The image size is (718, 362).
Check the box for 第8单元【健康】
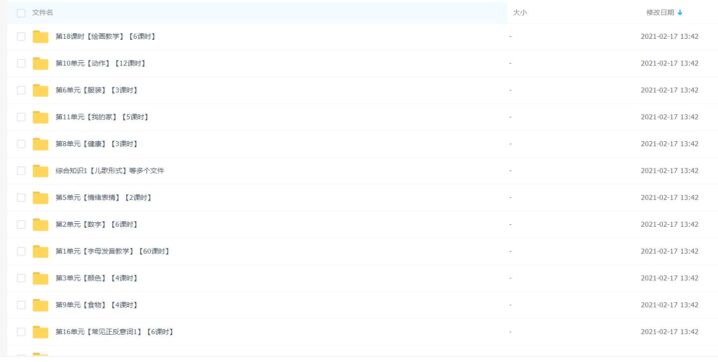[x=21, y=144]
